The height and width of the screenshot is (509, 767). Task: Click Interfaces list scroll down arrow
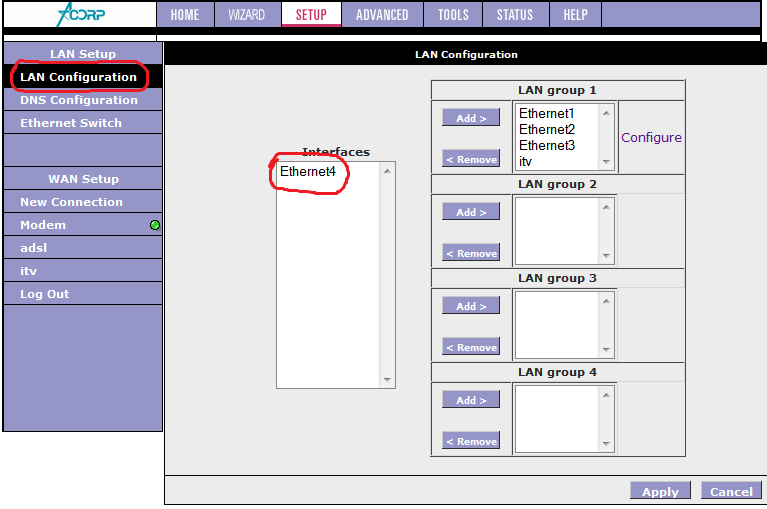387,379
